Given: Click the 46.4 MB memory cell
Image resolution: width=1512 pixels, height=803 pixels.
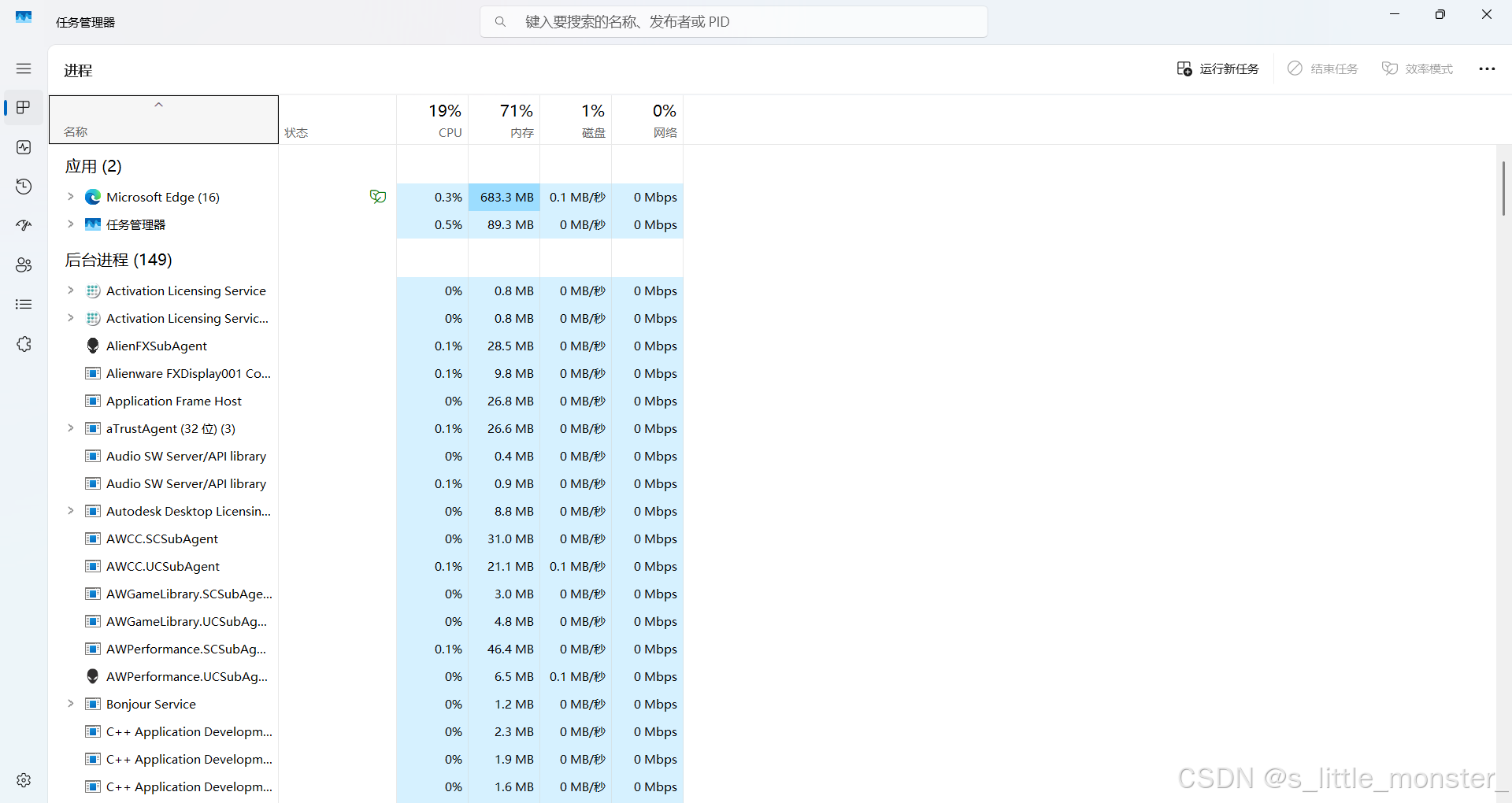Looking at the screenshot, I should [x=504, y=649].
